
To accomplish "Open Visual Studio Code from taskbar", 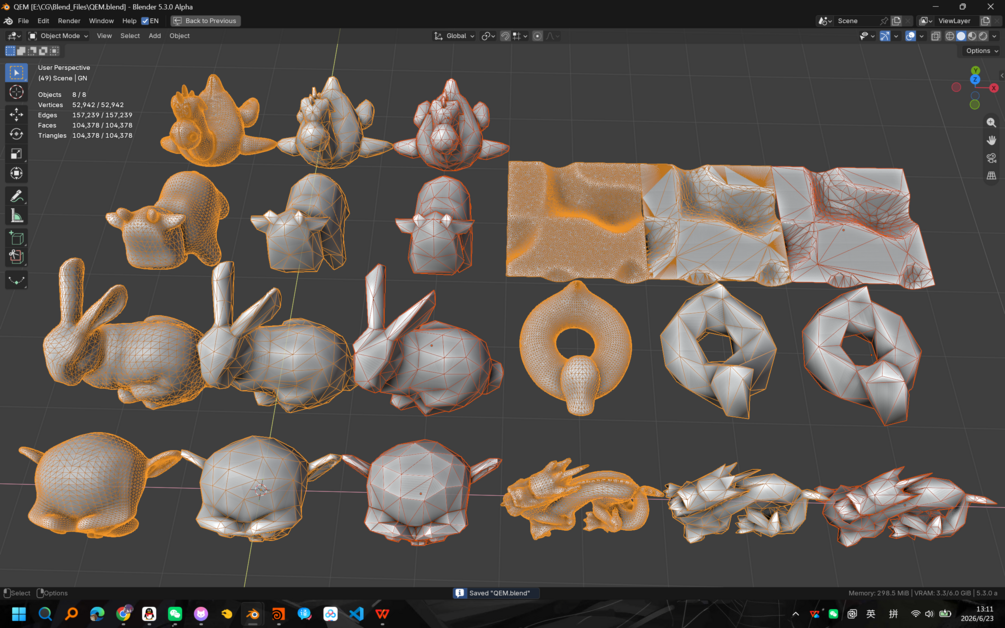I will (x=356, y=613).
